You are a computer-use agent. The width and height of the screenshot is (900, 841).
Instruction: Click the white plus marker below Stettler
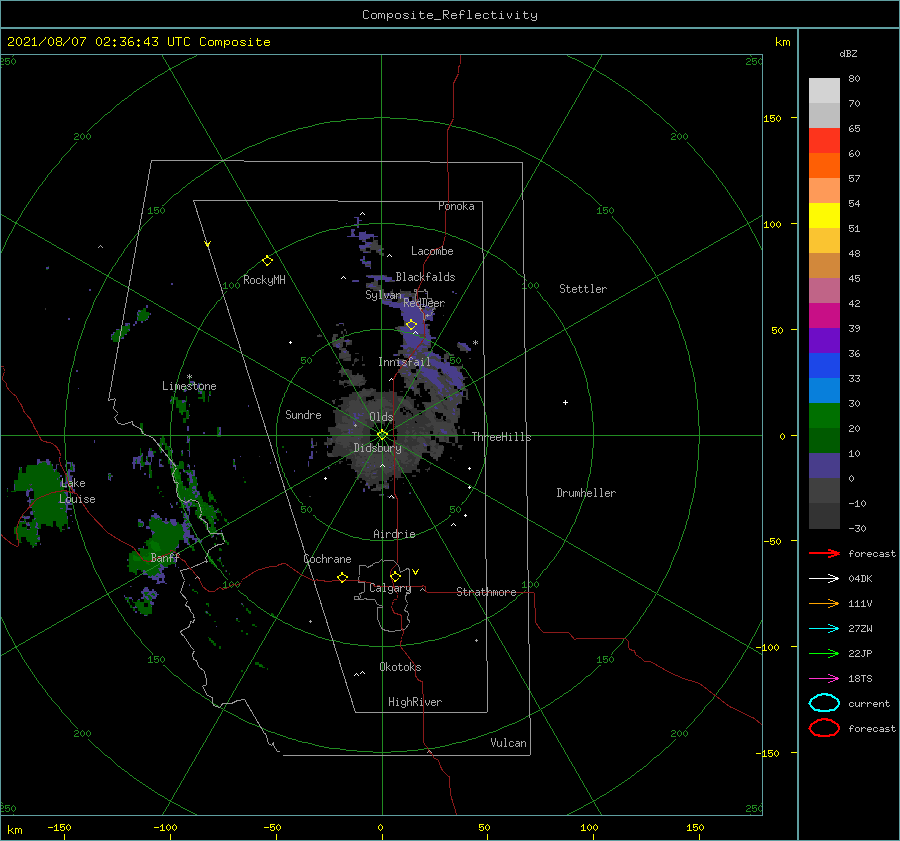565,402
